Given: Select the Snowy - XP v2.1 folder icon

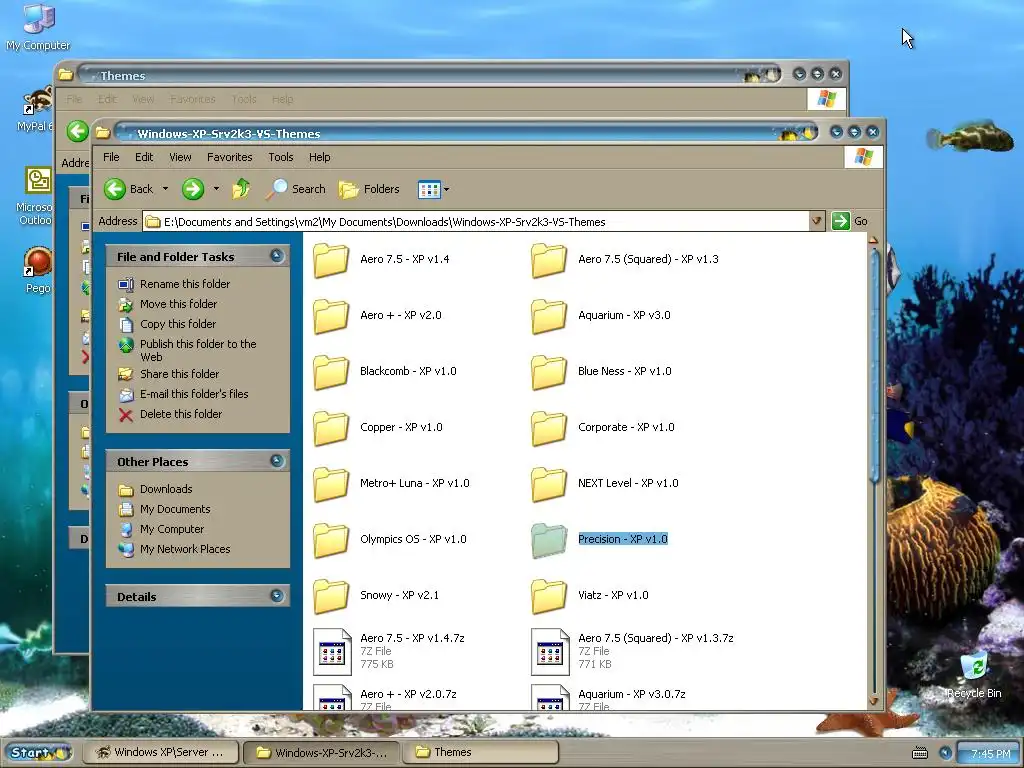Looking at the screenshot, I should pyautogui.click(x=331, y=597).
